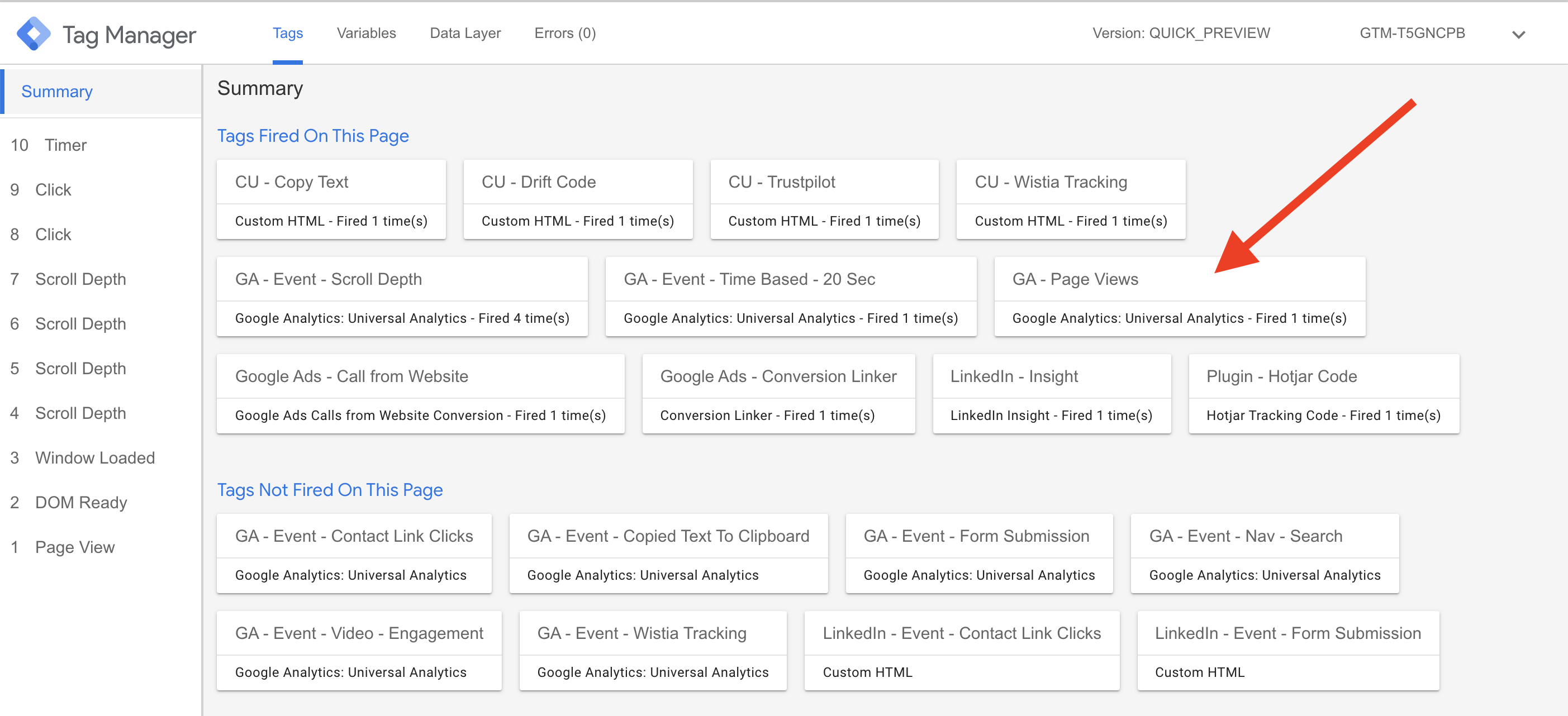Open GA - Event - Copied Text To Clipboard tag

coord(668,553)
